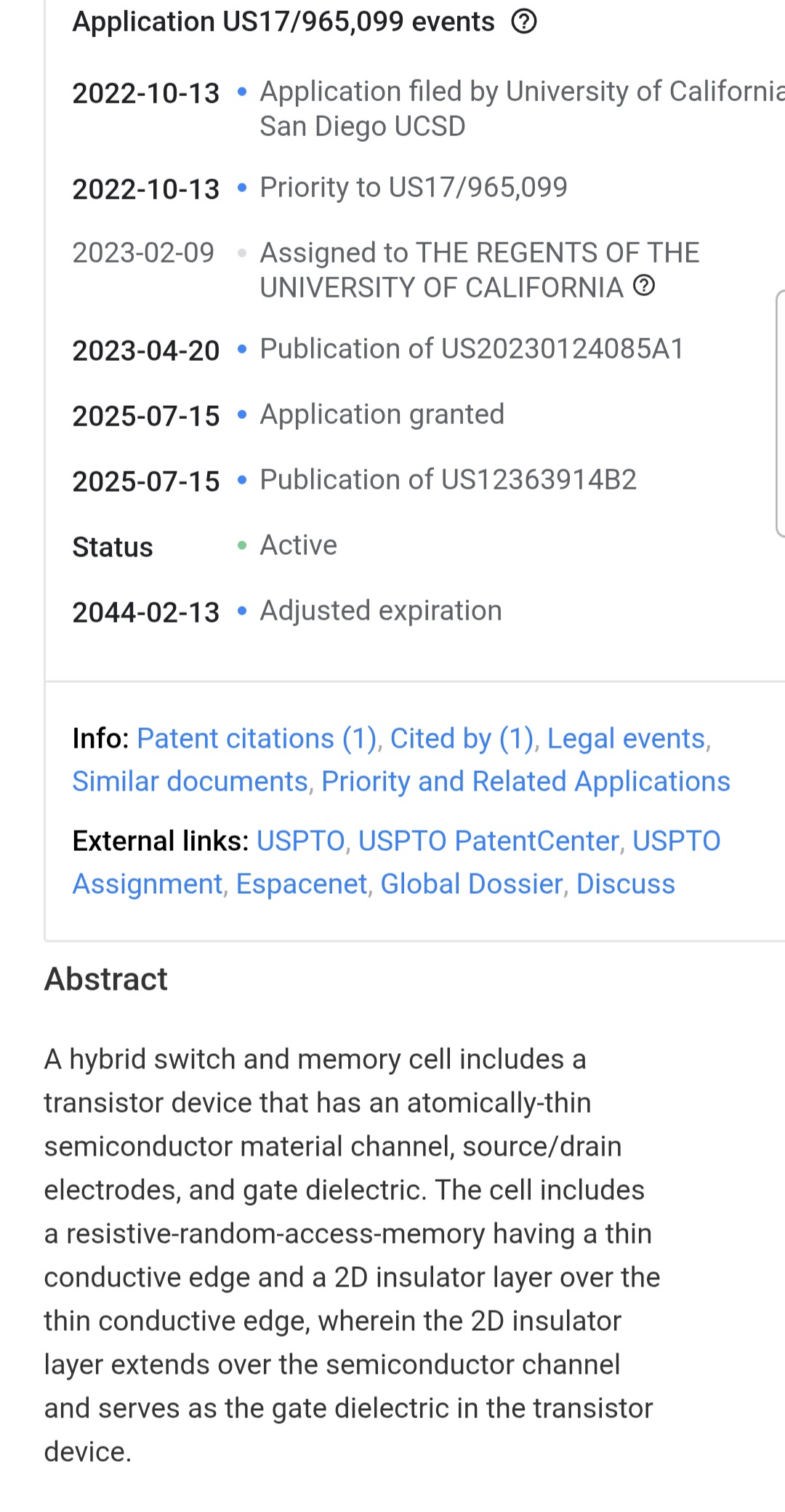785x1512 pixels.
Task: Open Cited by (1) link
Action: click(x=462, y=739)
